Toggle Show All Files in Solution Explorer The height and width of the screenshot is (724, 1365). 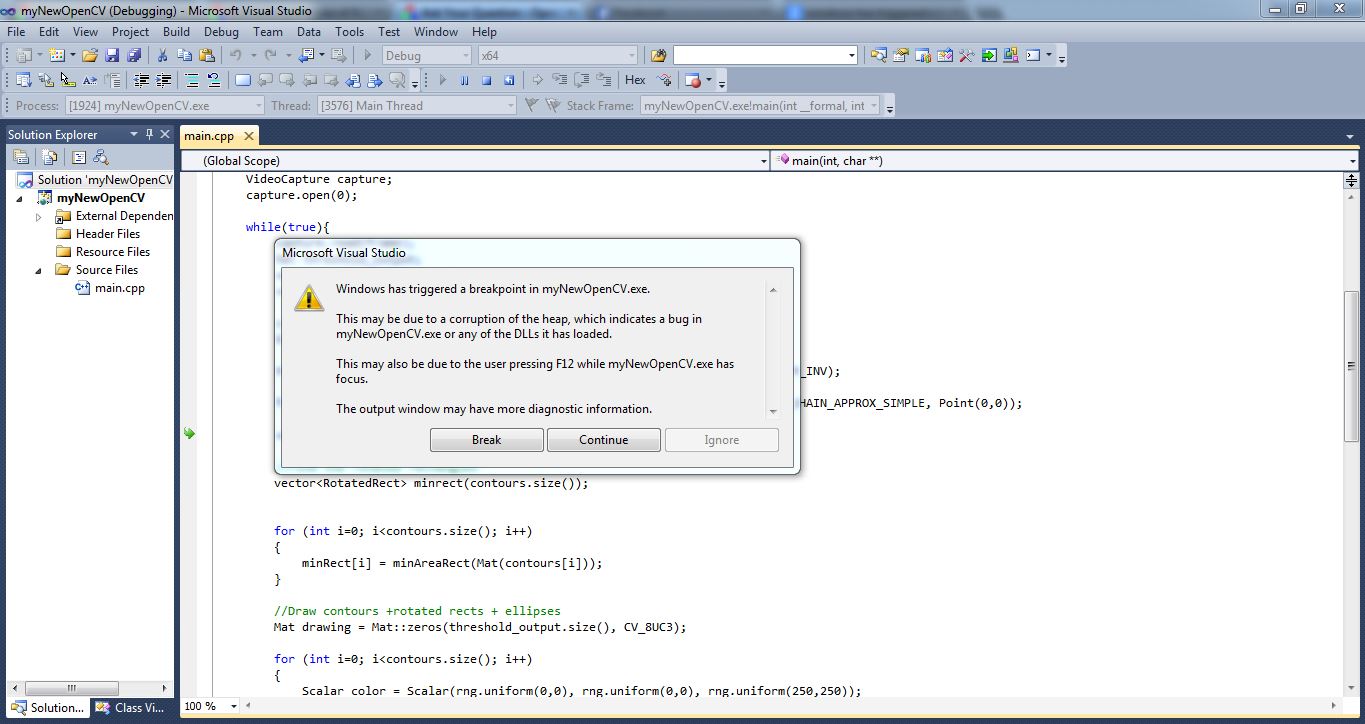point(49,157)
